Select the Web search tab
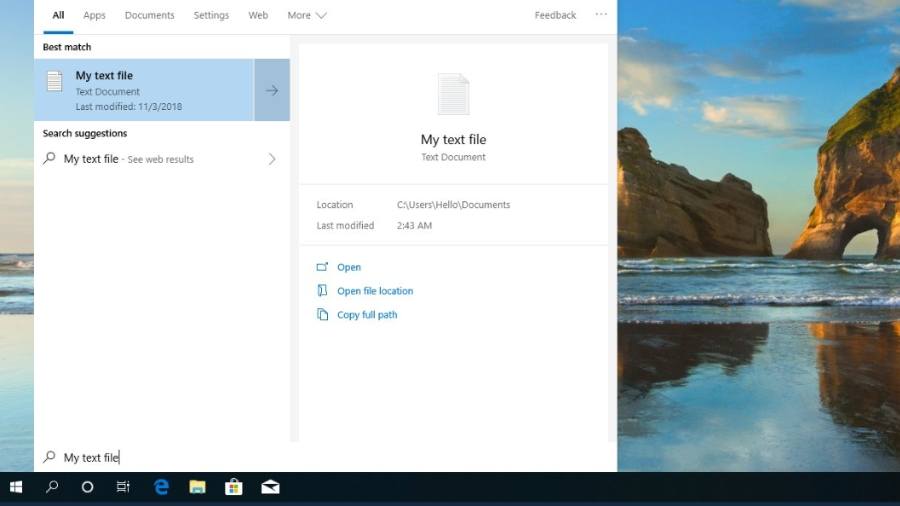Viewport: 900px width, 506px height. (x=258, y=15)
